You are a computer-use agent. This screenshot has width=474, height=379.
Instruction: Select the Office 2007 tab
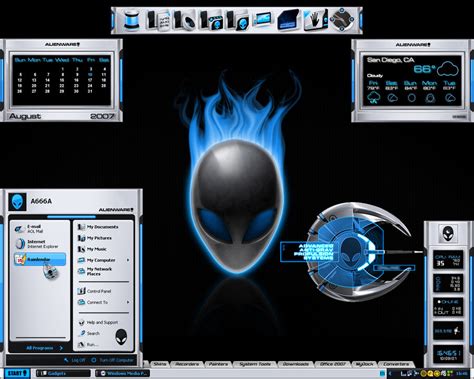pos(332,364)
